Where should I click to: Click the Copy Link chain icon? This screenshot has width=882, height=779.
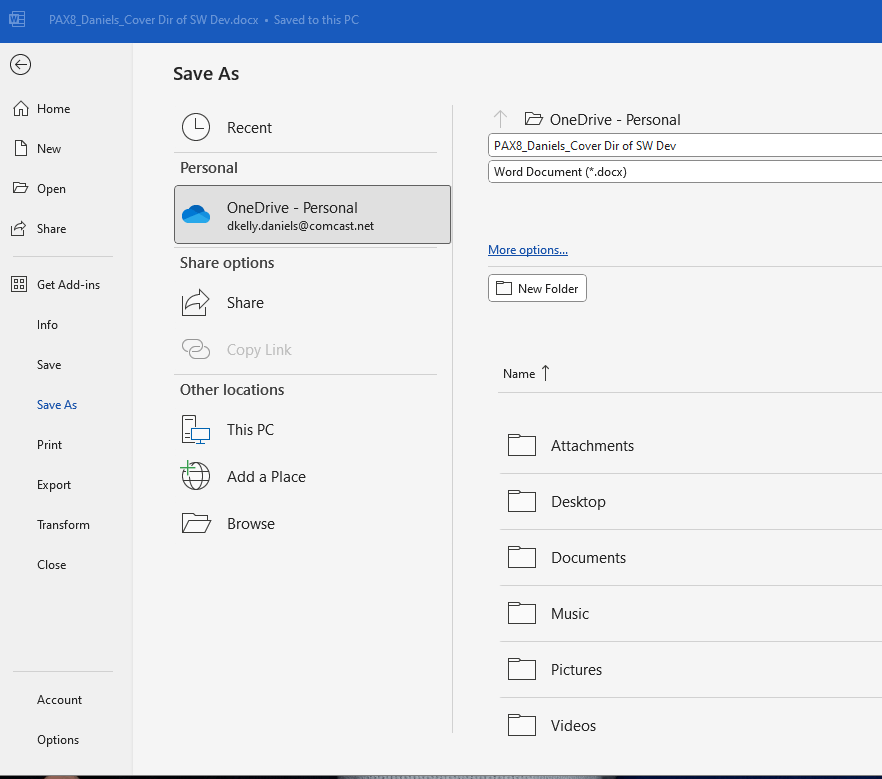coord(196,349)
